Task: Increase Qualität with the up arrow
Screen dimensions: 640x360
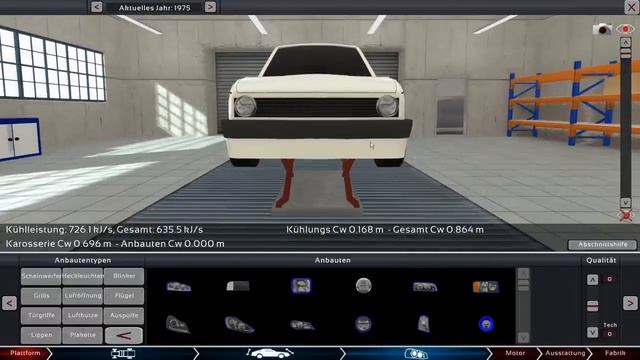Action: [x=593, y=280]
